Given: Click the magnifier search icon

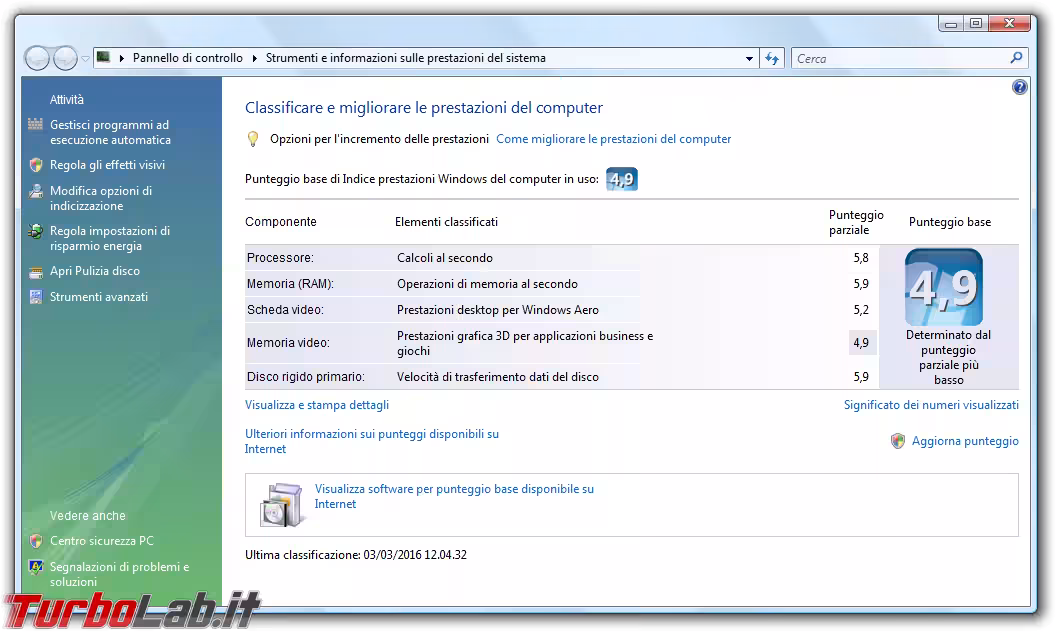Looking at the screenshot, I should [1016, 58].
